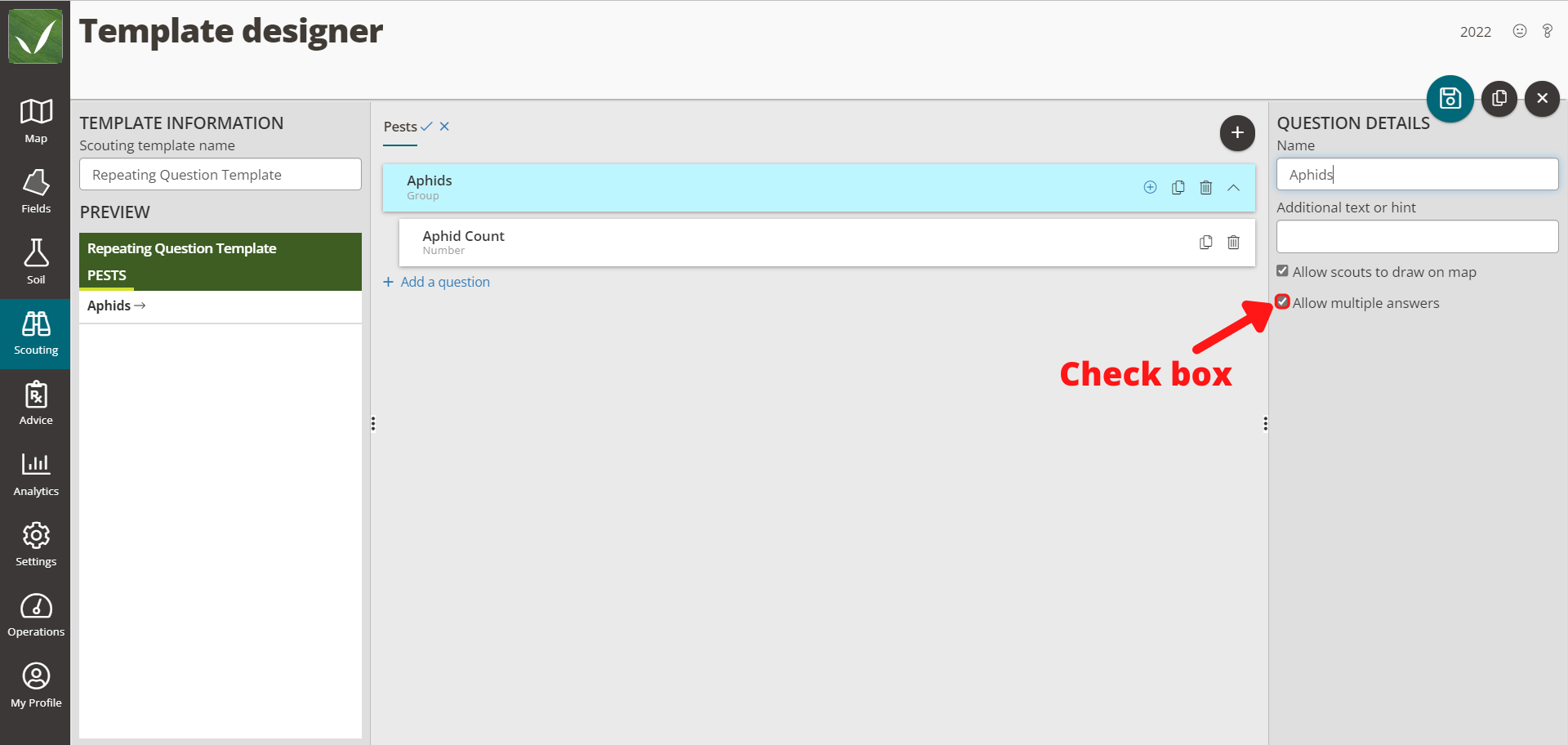
Task: Open the Scouting section in sidebar
Action: (x=35, y=333)
